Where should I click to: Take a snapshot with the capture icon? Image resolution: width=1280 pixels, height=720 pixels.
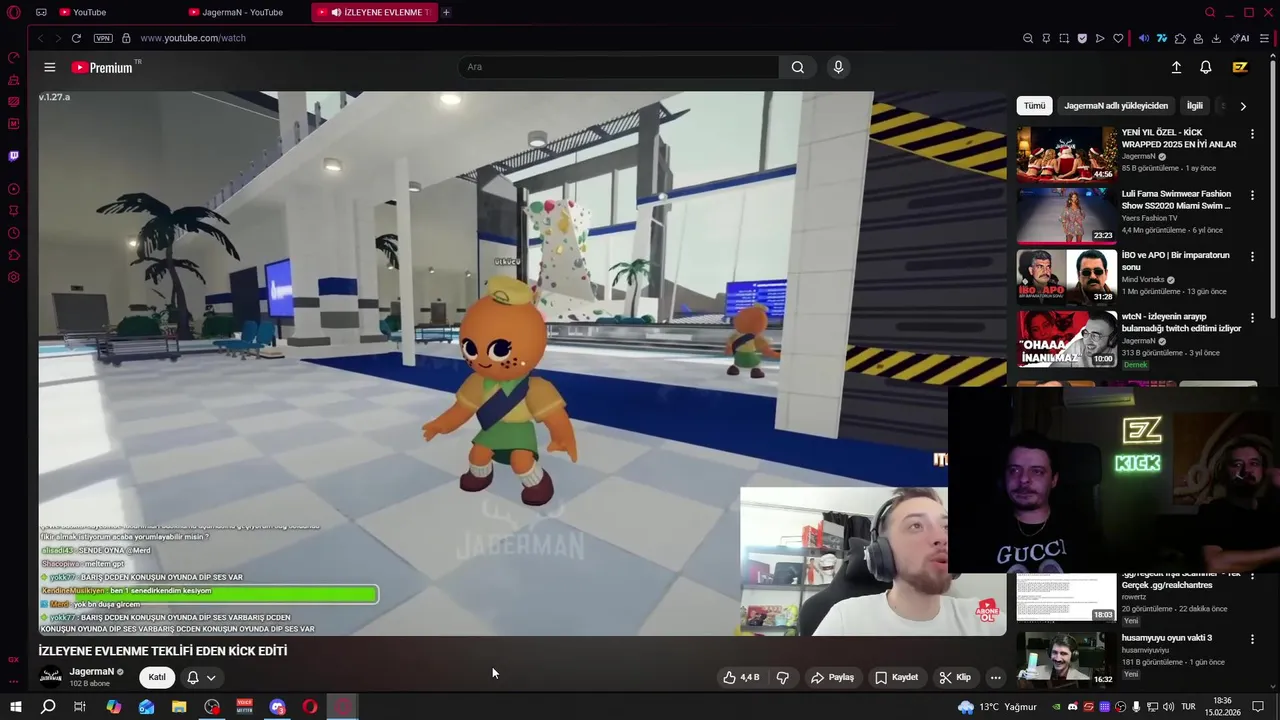click(x=1064, y=38)
